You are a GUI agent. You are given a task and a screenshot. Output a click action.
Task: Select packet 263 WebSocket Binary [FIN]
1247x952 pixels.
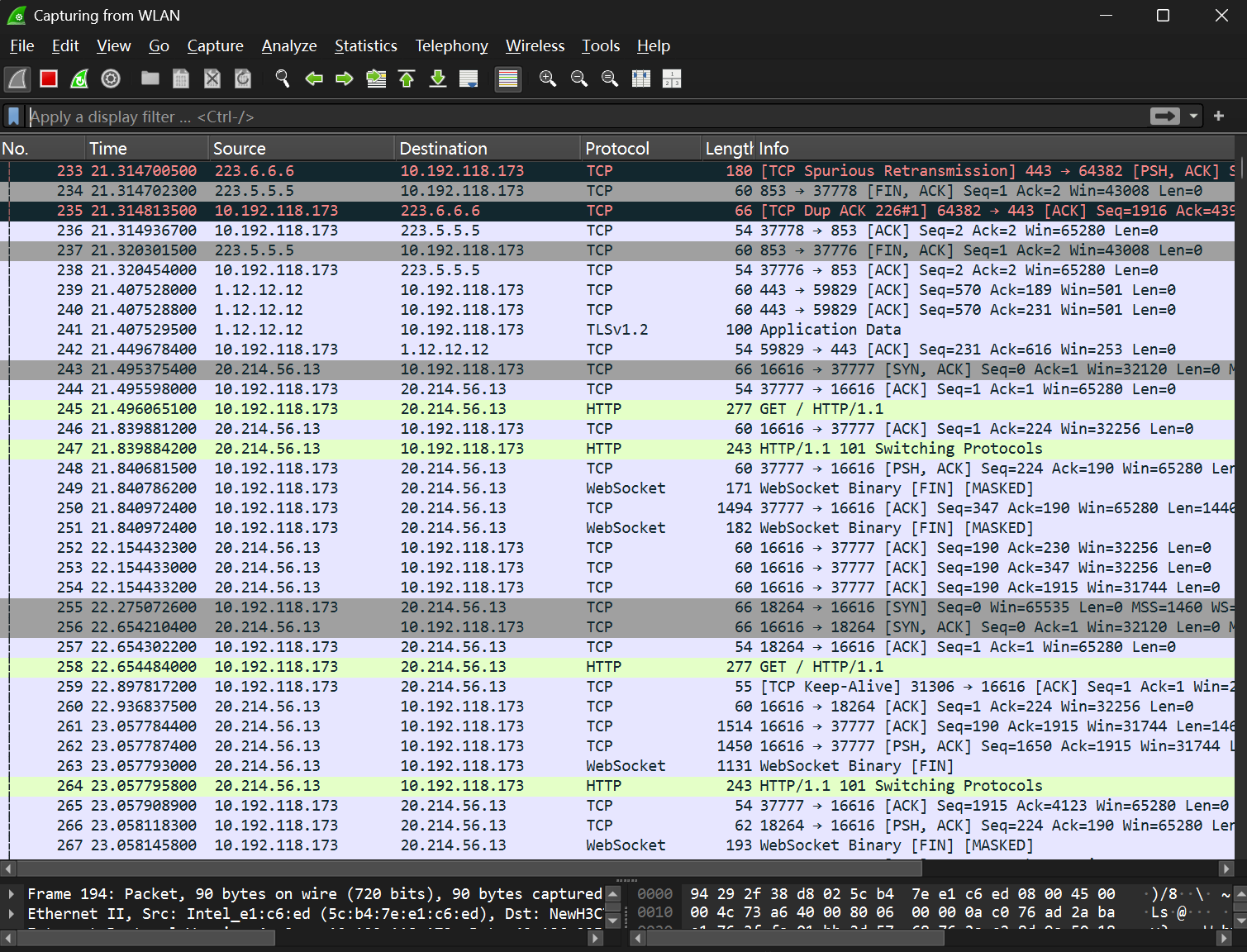[x=617, y=766]
